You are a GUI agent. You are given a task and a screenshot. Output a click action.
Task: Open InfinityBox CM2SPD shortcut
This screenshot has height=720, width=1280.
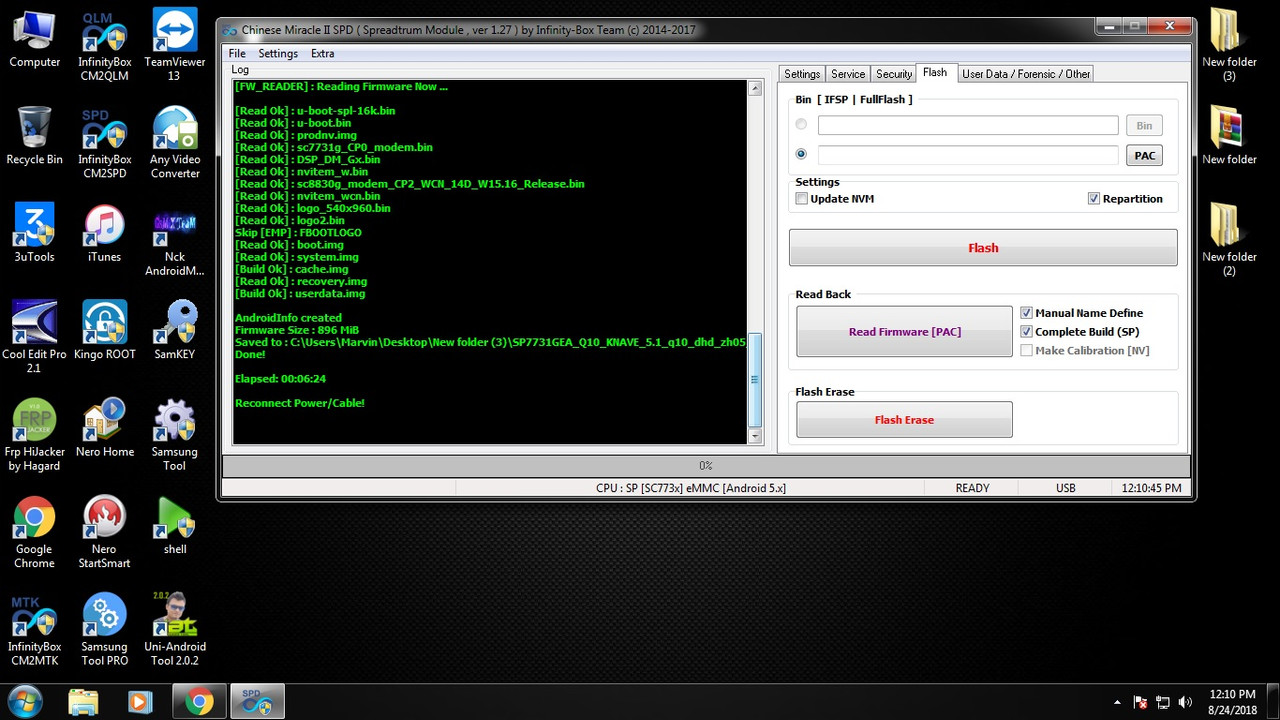click(x=104, y=144)
